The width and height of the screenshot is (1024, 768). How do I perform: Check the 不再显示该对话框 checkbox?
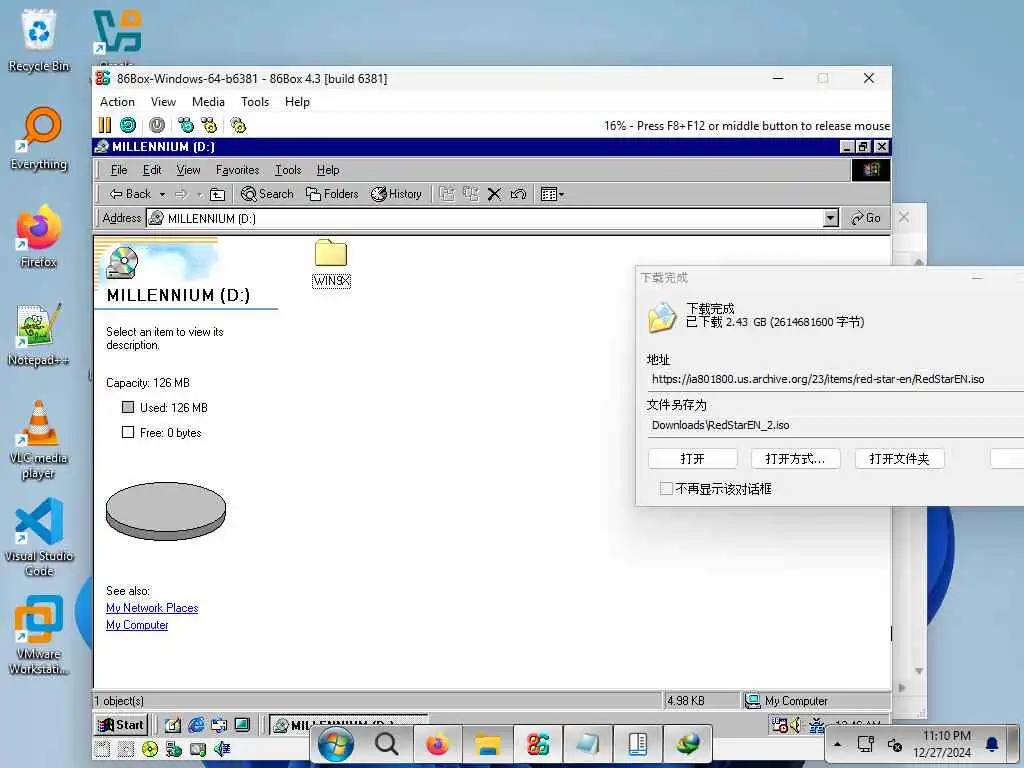(x=666, y=488)
